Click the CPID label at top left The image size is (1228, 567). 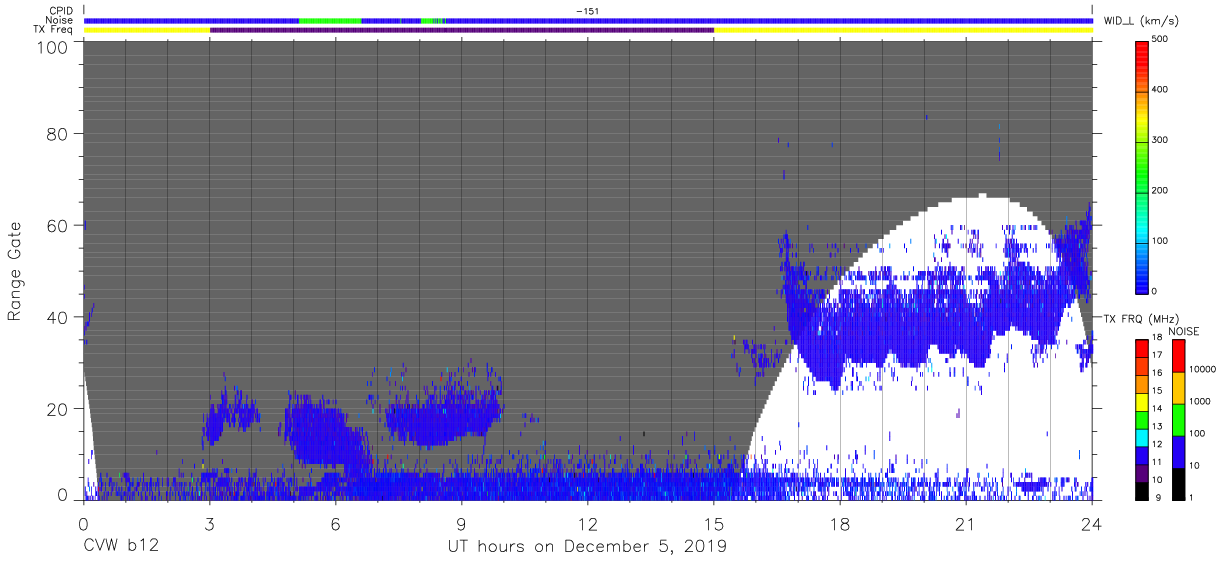(61, 11)
